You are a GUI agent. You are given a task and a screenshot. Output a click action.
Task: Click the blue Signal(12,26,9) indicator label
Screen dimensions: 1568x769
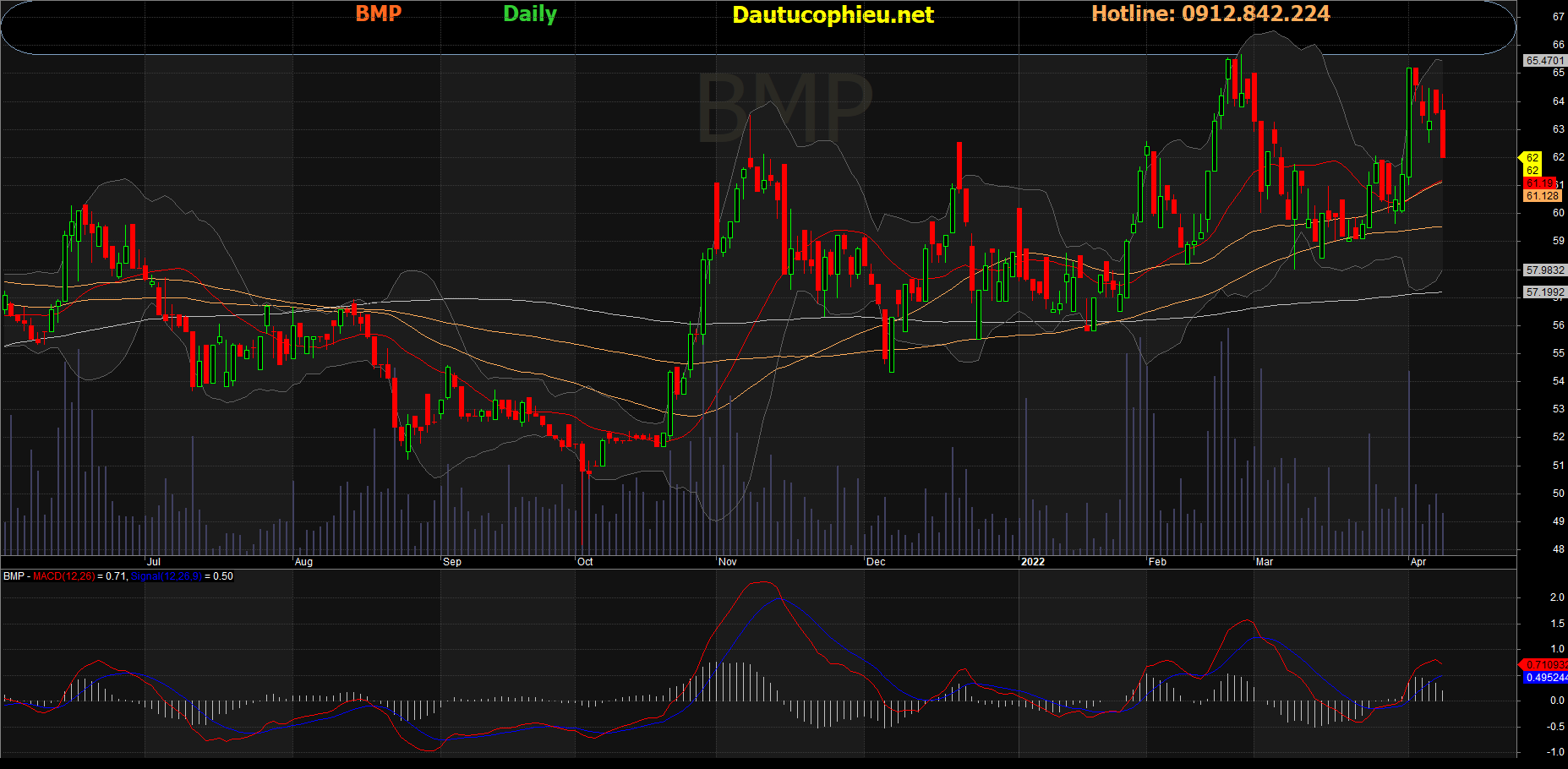(x=167, y=576)
